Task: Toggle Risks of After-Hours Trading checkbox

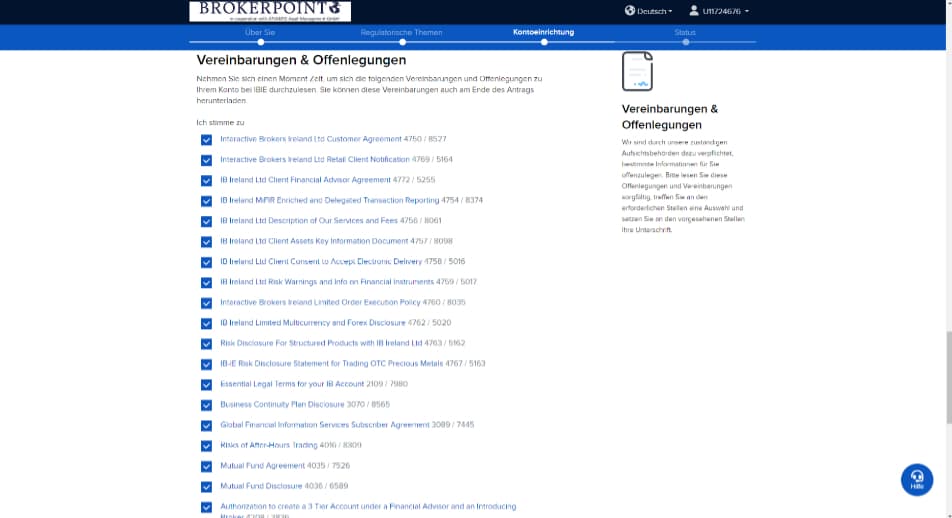Action: pos(206,446)
